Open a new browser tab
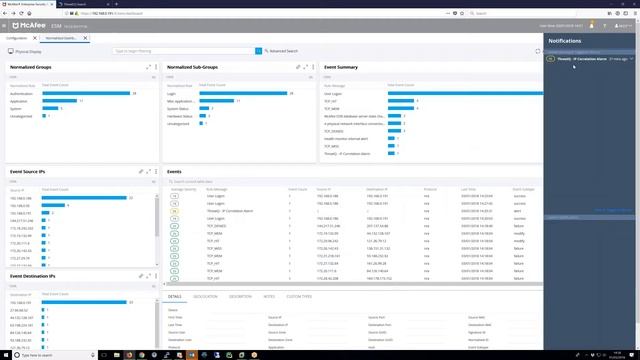640x360 pixels. pos(116,4)
